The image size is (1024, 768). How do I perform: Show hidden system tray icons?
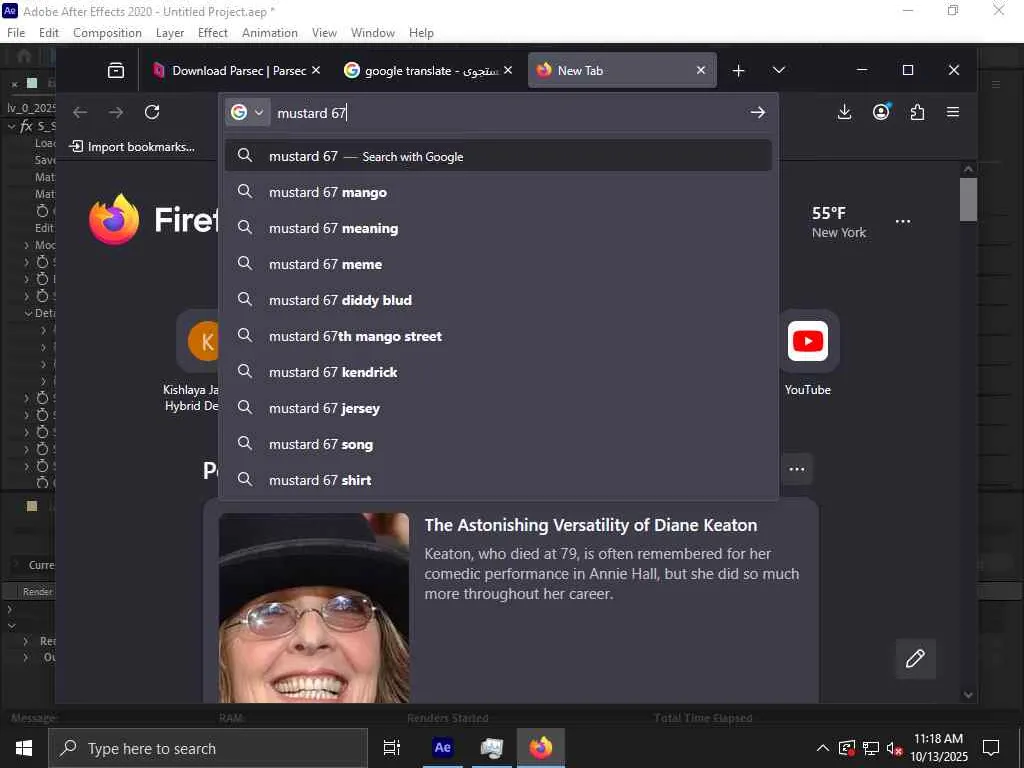[823, 748]
